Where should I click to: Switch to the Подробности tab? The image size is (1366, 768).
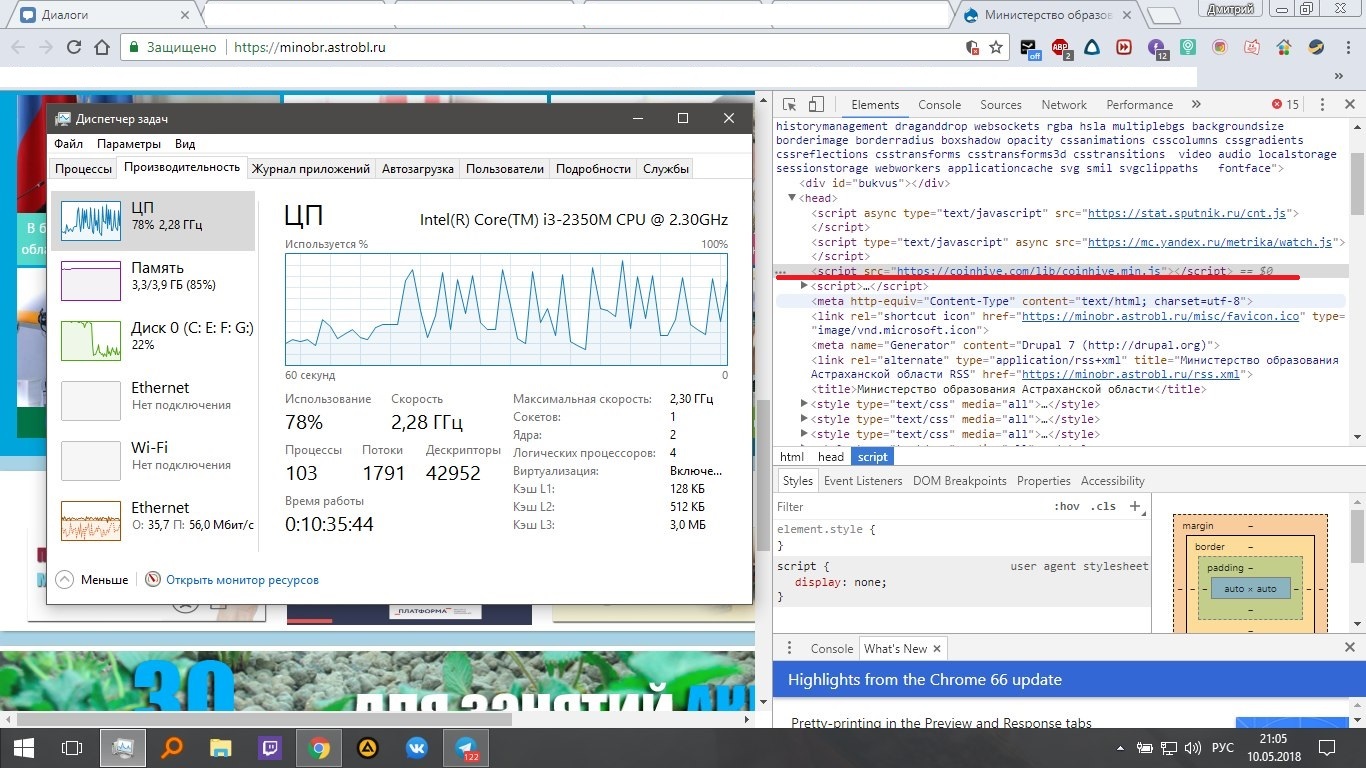(593, 169)
